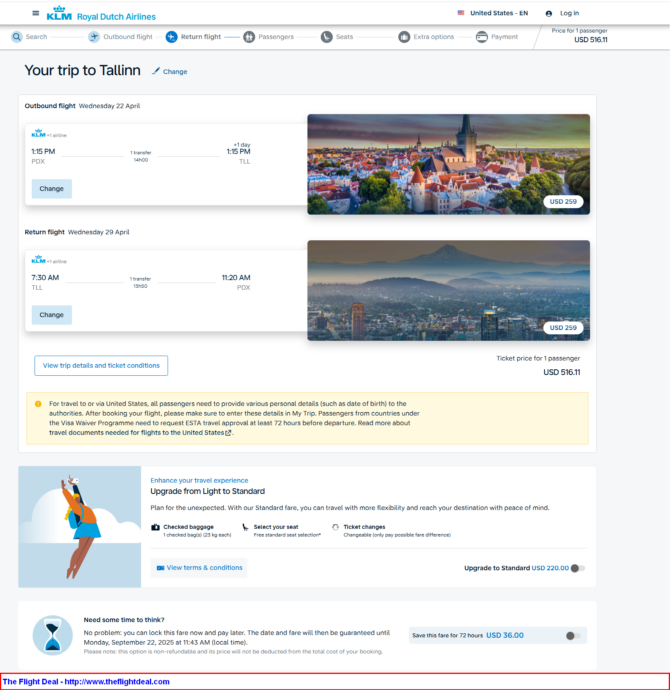Go to the Return flight step
670x690 pixels.
194,37
